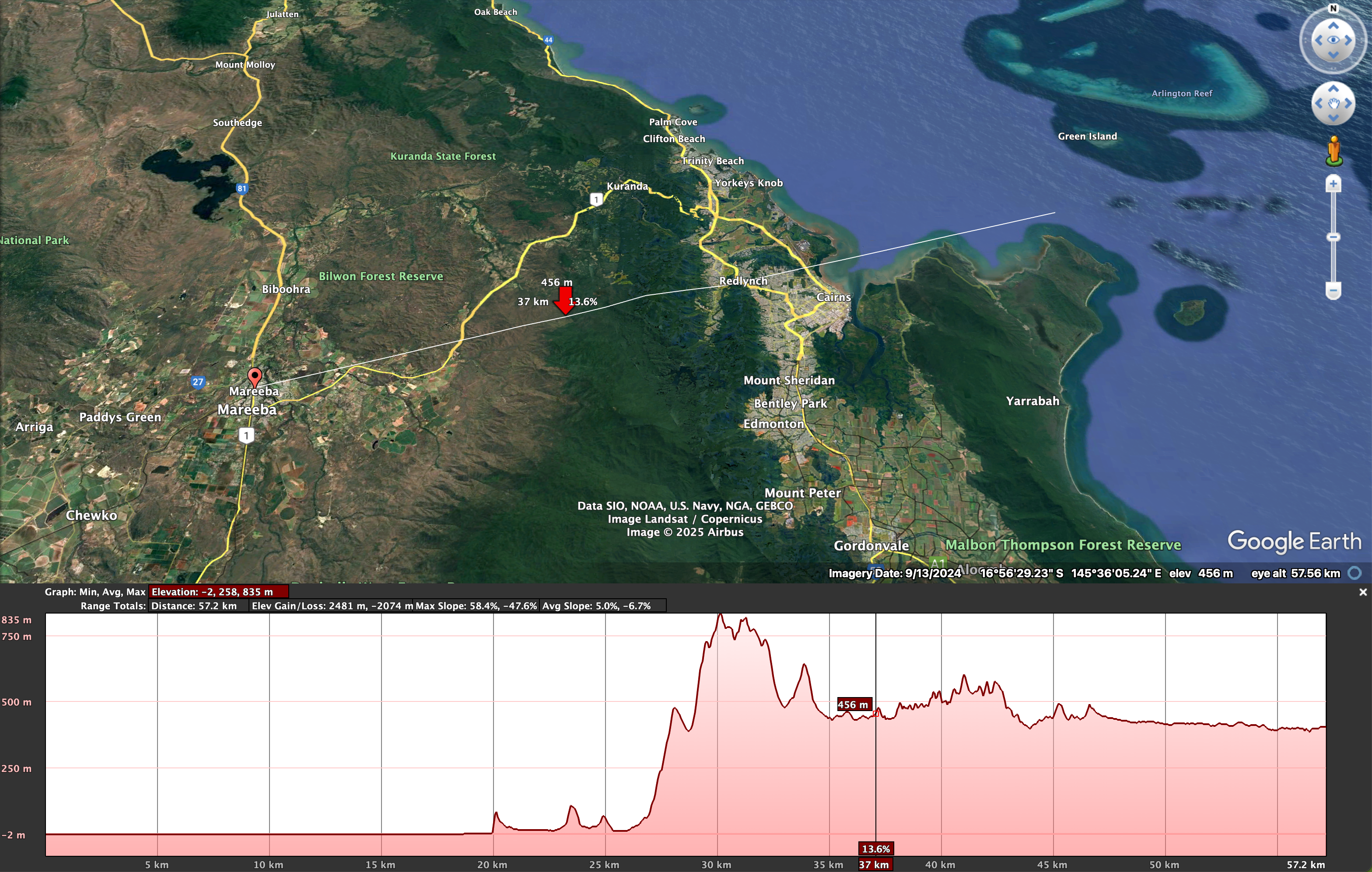Viewport: 1372px width, 872px height.
Task: Click the zoom in plus button
Action: tap(1333, 184)
